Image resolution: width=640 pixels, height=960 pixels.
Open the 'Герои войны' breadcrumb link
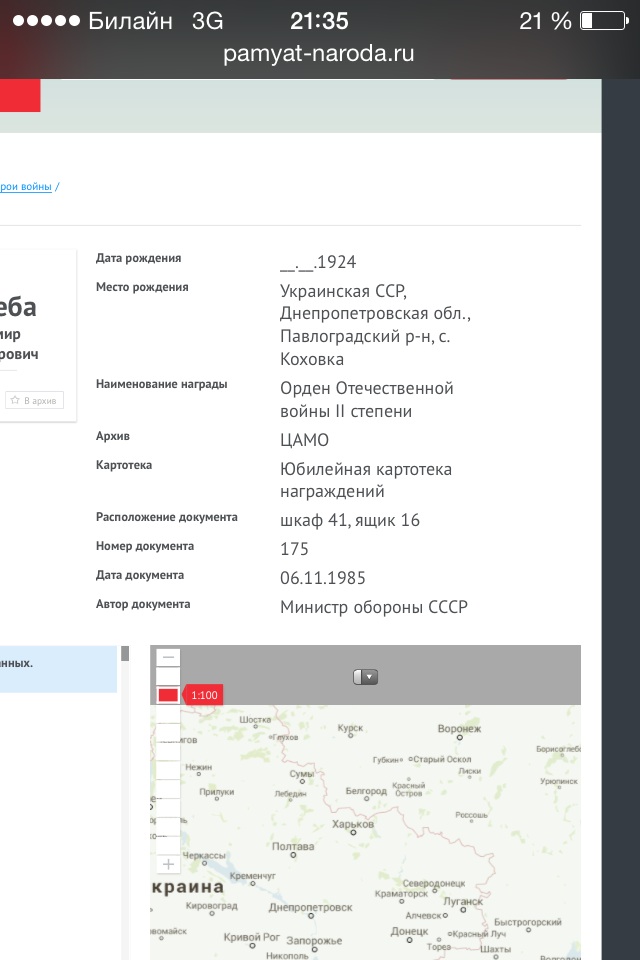tap(25, 186)
